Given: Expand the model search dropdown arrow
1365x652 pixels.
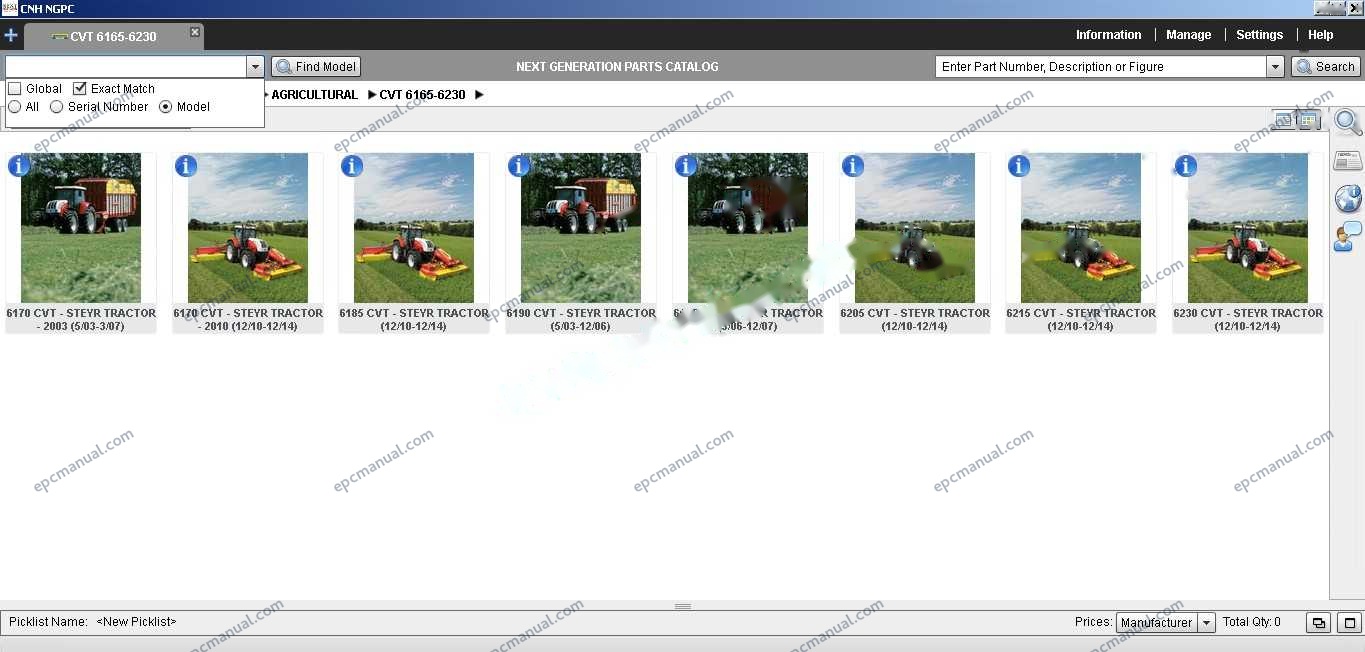Looking at the screenshot, I should coord(255,67).
